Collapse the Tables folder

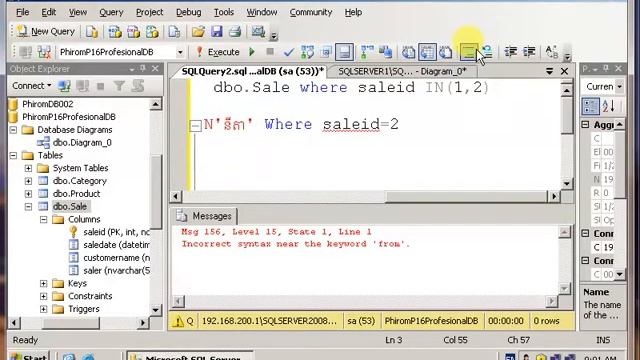coord(13,156)
